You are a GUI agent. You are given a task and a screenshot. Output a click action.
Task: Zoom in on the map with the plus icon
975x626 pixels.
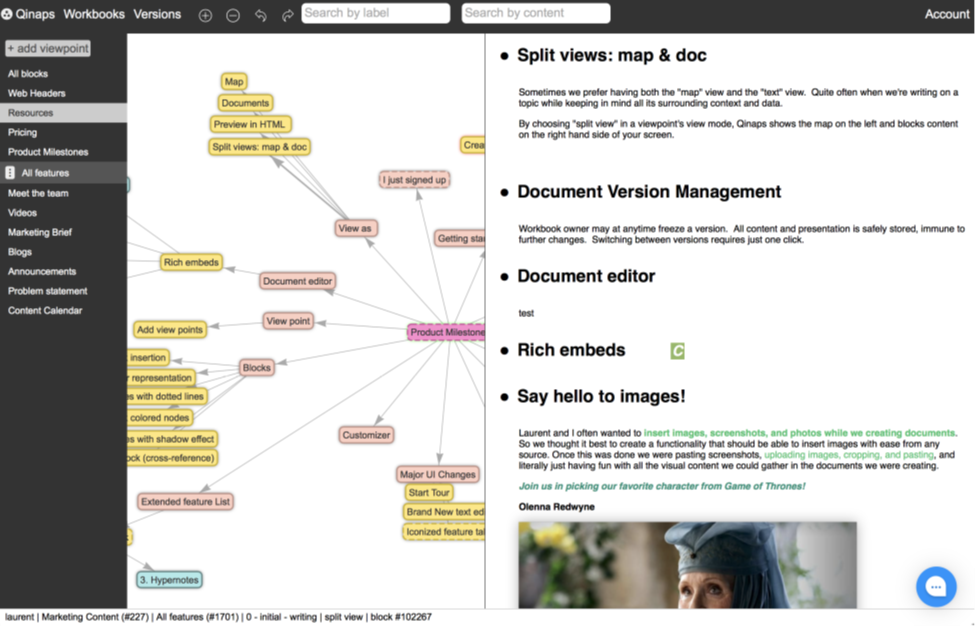205,16
